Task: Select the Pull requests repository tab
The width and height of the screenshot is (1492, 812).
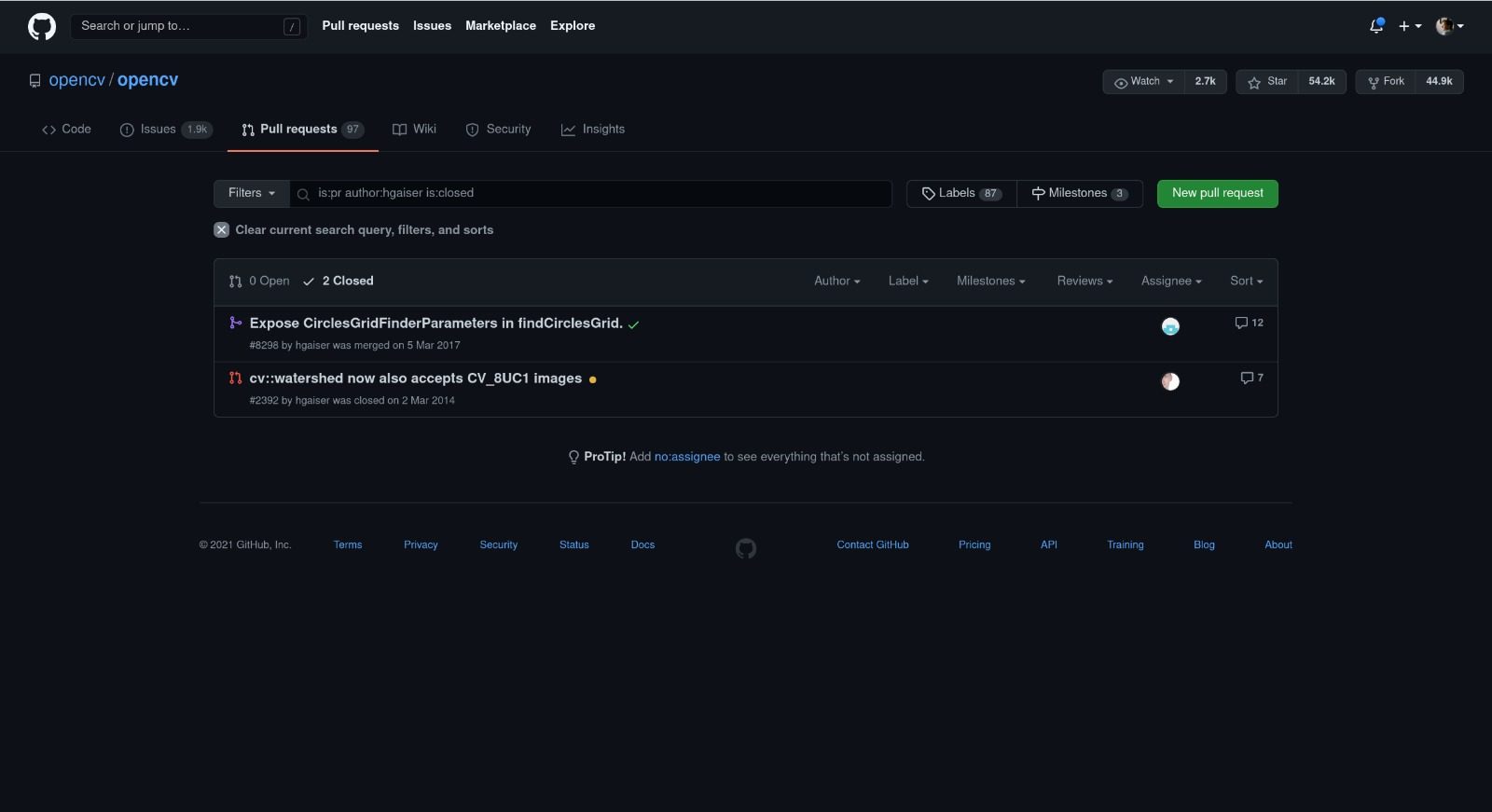Action: [302, 130]
